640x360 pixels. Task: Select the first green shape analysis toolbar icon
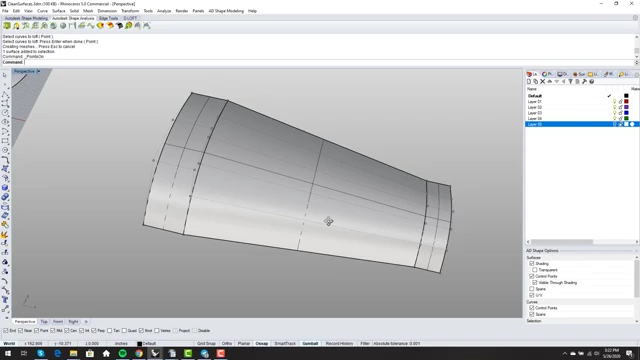tap(7, 26)
